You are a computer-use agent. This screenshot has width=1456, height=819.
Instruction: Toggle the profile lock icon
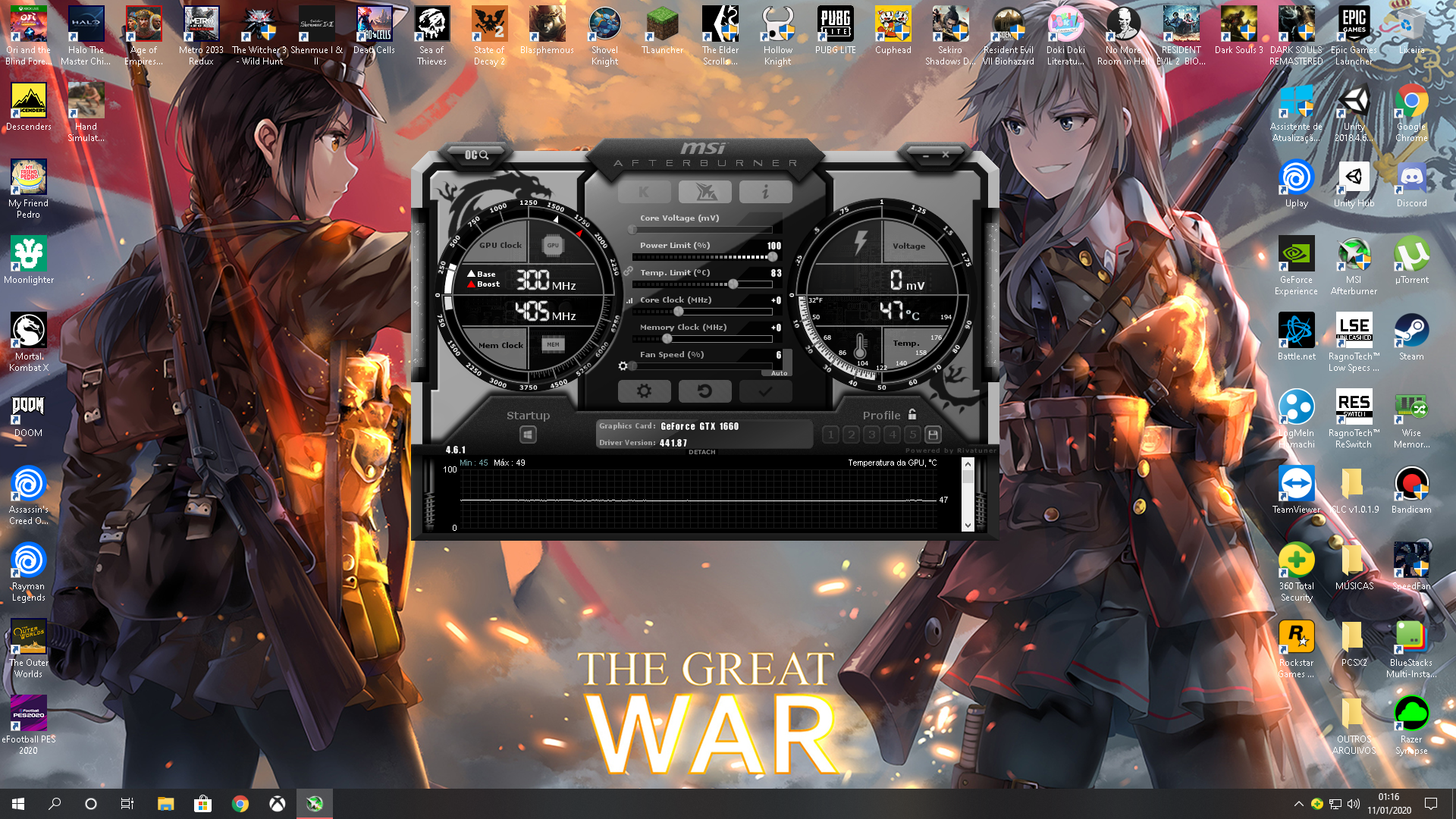click(x=912, y=414)
